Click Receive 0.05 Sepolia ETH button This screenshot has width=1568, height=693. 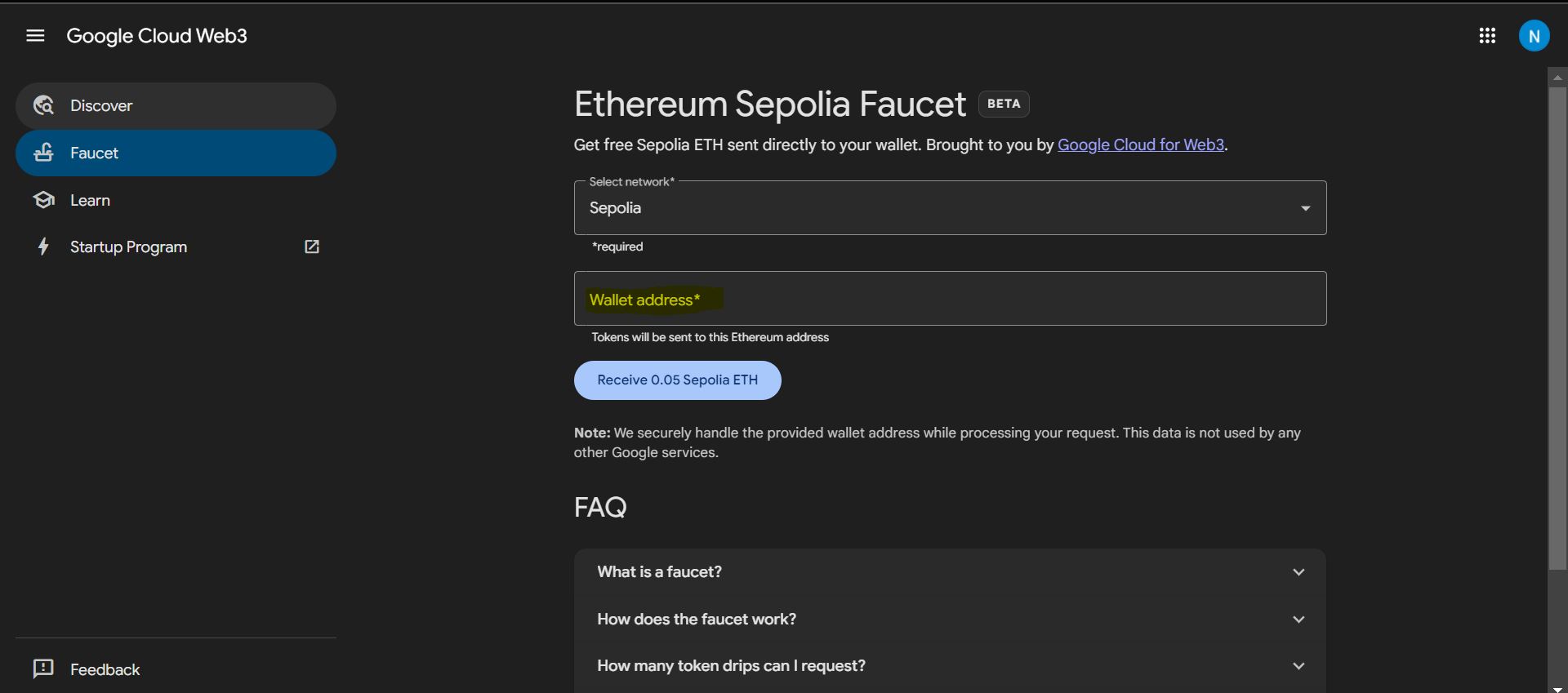tap(677, 380)
